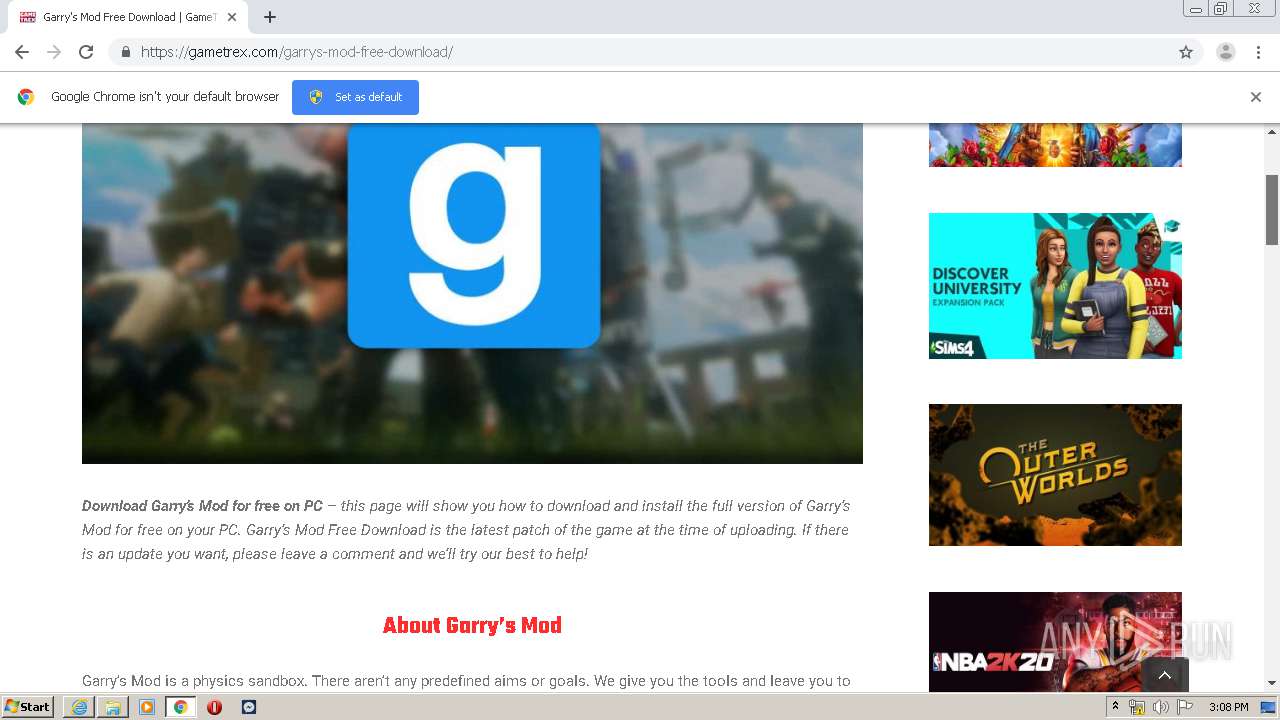Click the address bar URL
1280x720 pixels.
(x=297, y=52)
